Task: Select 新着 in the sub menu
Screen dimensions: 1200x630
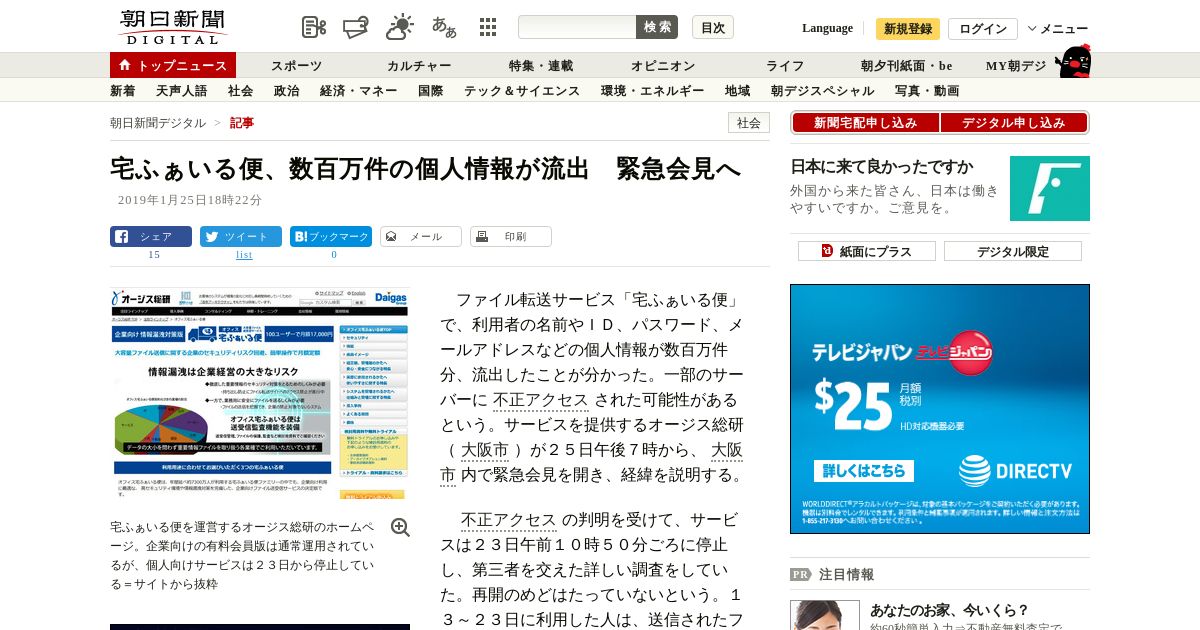Action: [123, 91]
